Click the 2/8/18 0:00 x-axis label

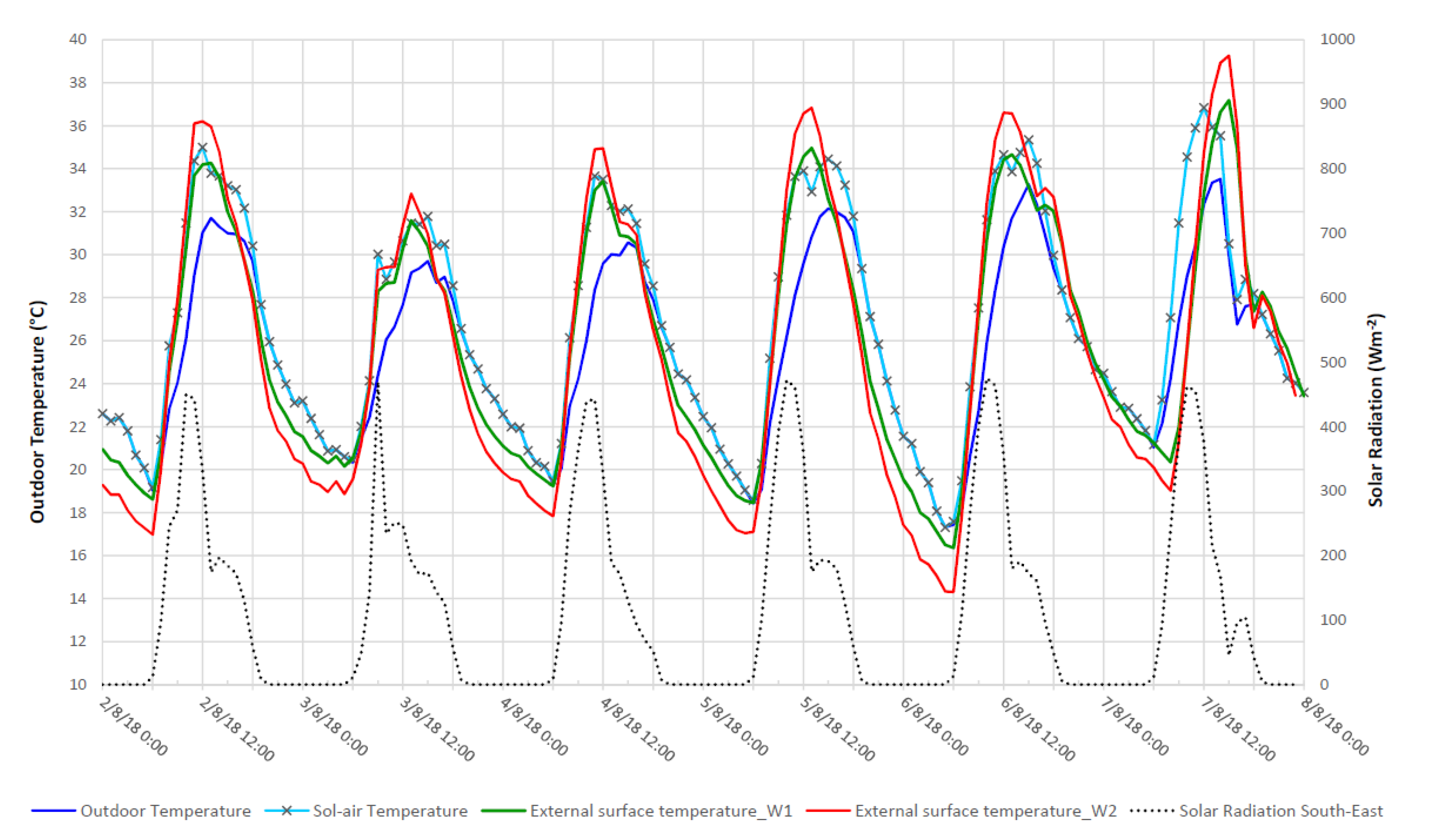click(x=134, y=727)
